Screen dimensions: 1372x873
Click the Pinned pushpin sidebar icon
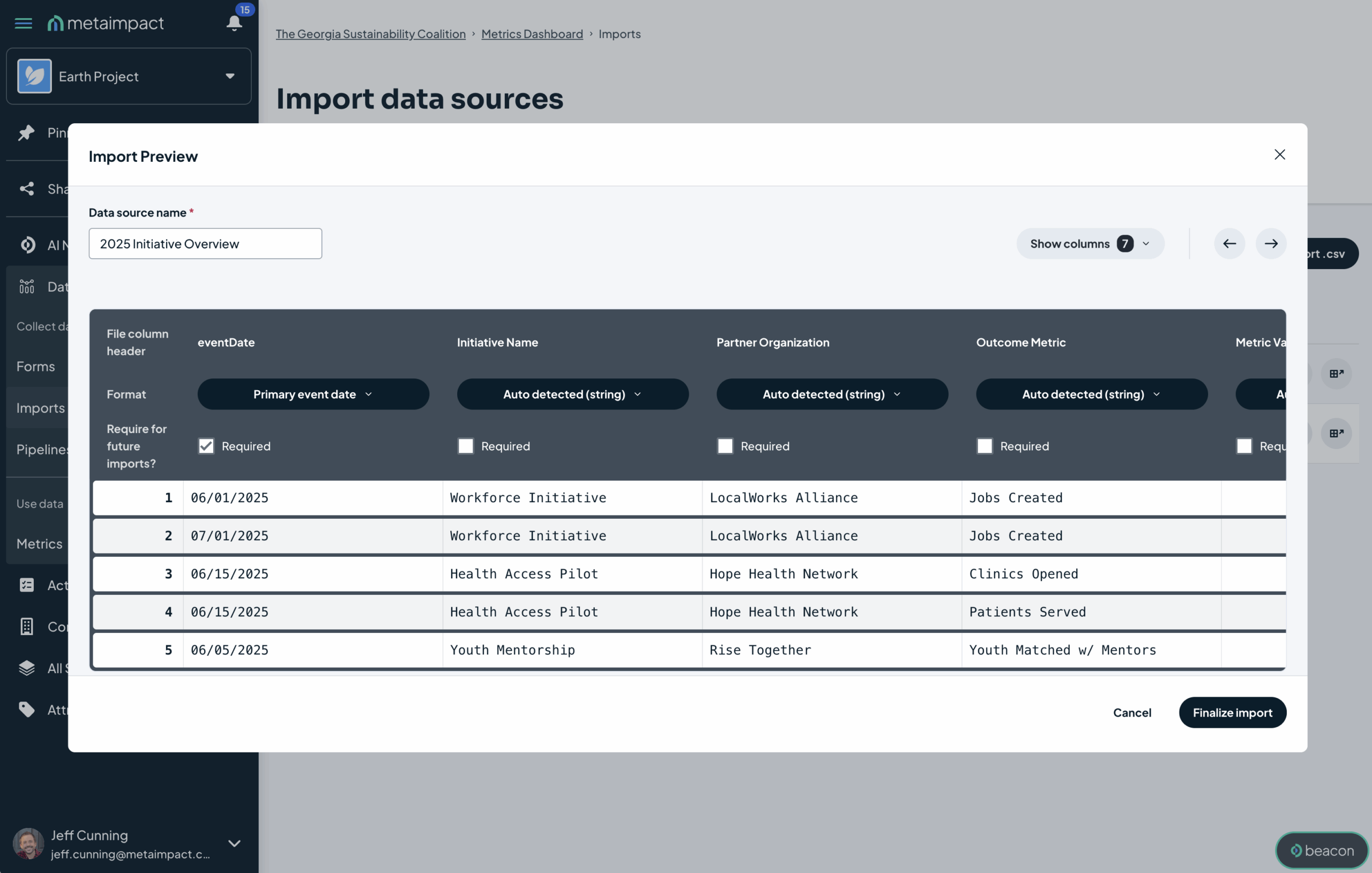tap(26, 133)
